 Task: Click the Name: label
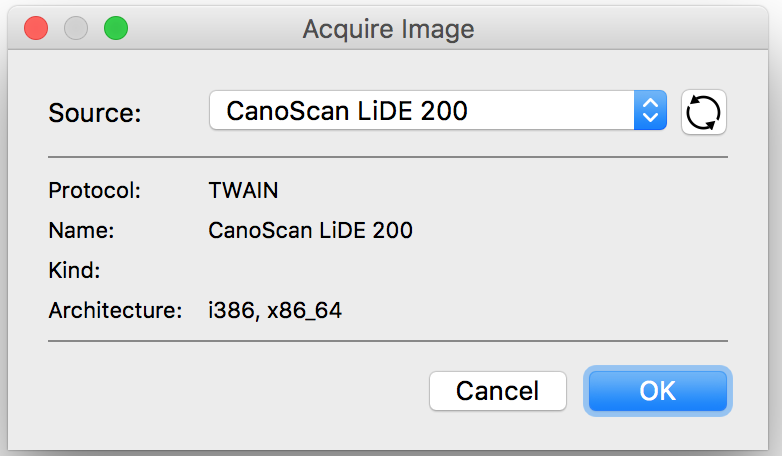click(81, 230)
